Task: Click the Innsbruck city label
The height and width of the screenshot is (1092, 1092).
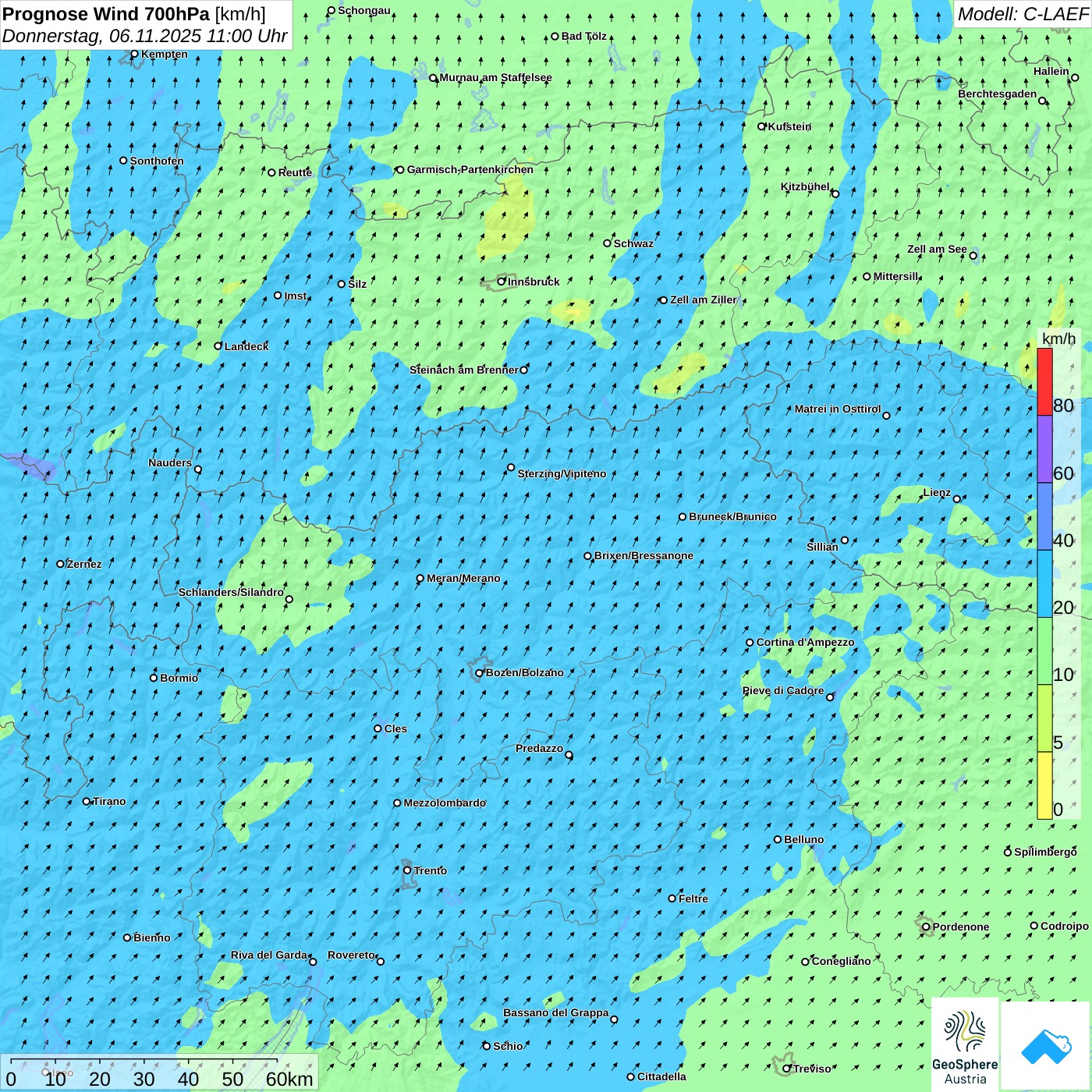Action: 534,282
